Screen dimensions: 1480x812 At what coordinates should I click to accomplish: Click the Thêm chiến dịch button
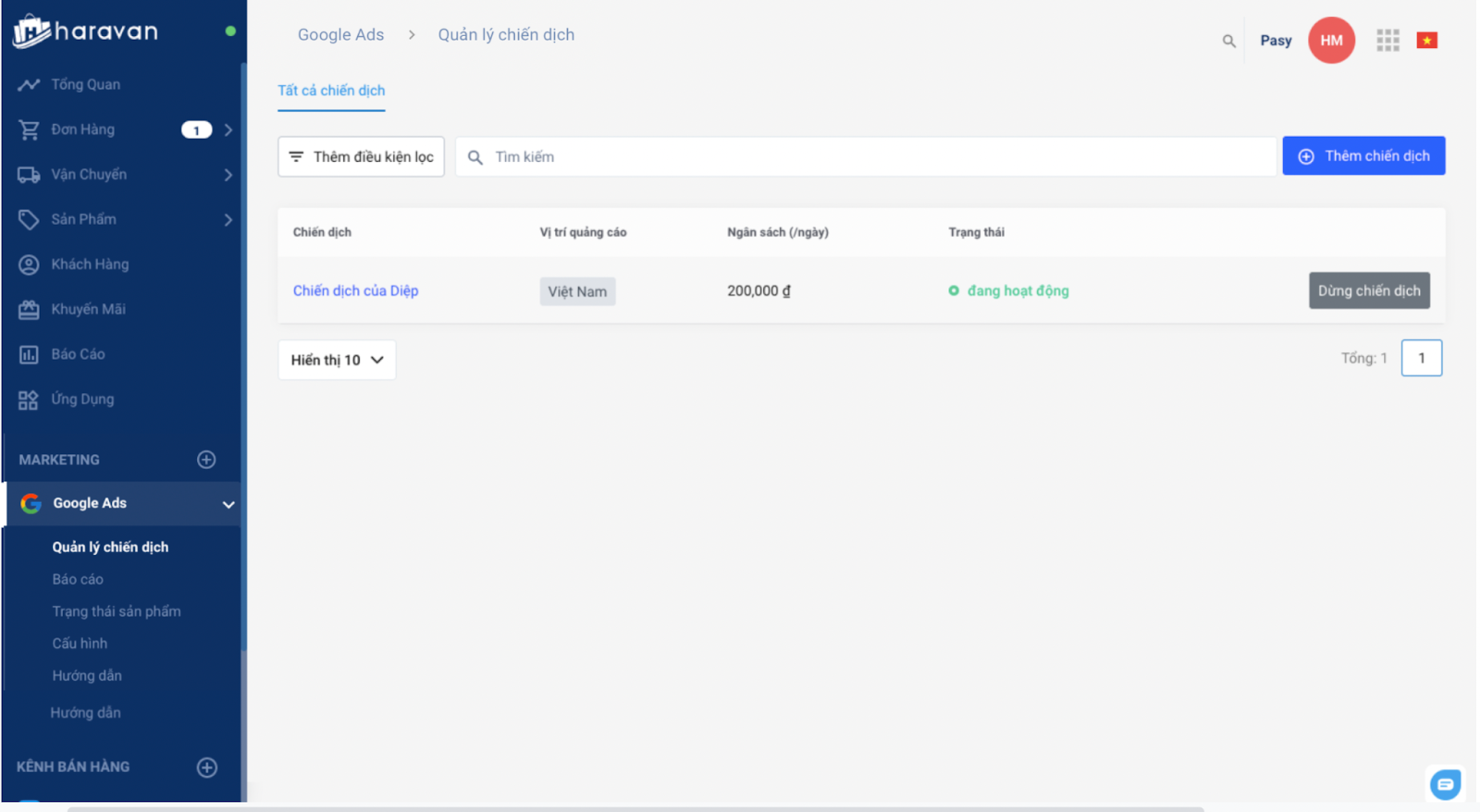[1363, 156]
